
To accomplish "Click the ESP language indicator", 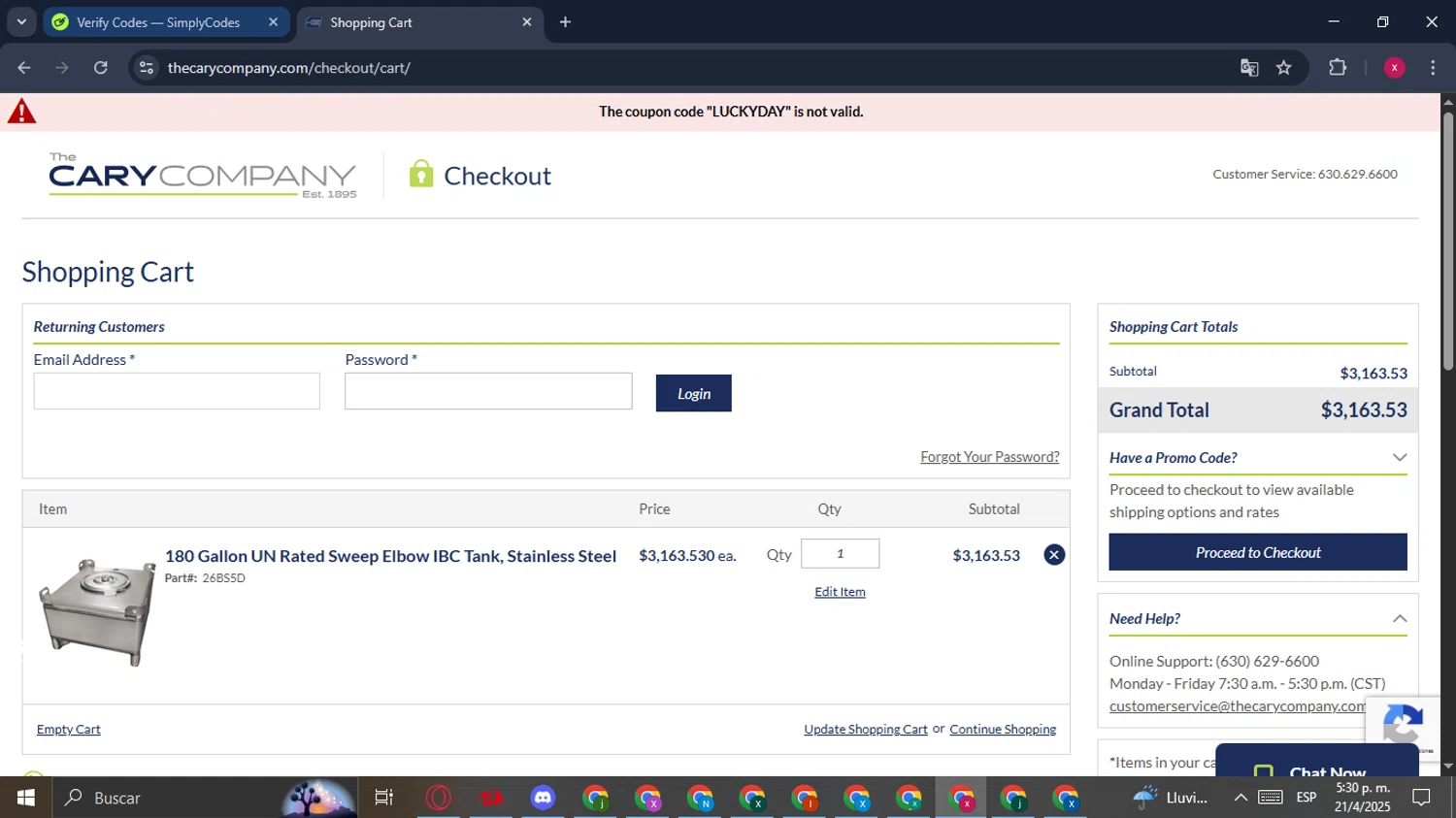I will [x=1307, y=798].
